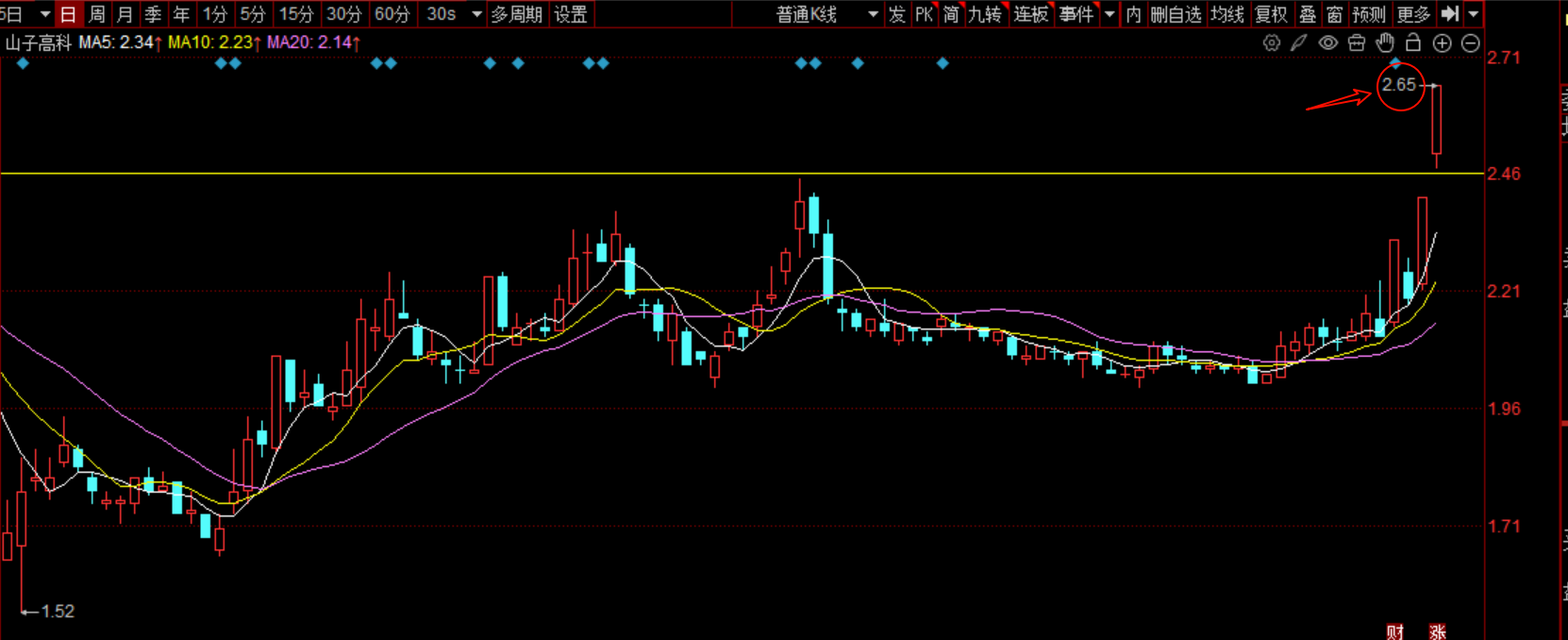Screen dimensions: 1568x640
Task: Open the 多周期 multi-period view
Action: (516, 14)
